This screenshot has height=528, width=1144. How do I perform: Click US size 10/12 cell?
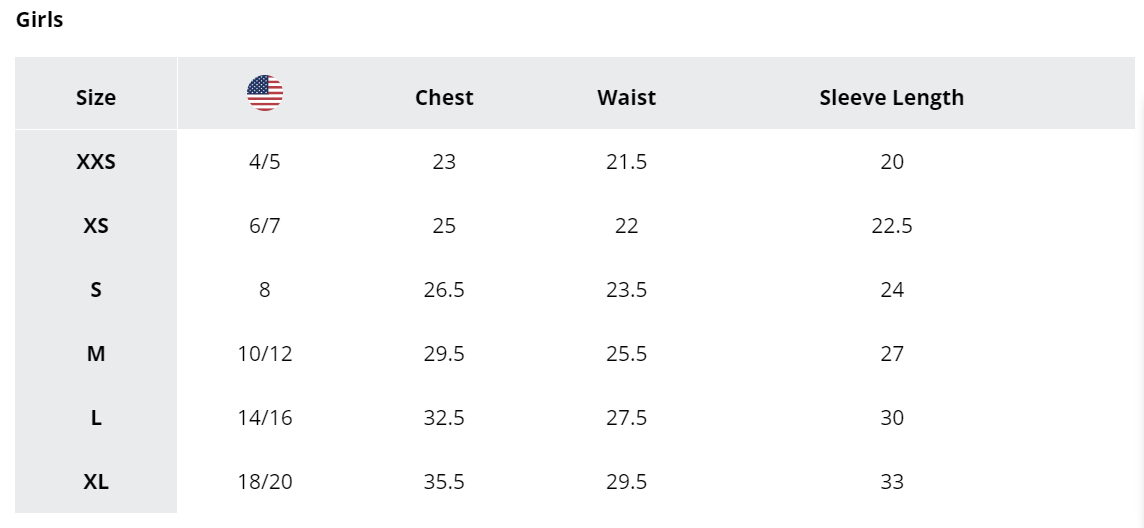point(264,354)
